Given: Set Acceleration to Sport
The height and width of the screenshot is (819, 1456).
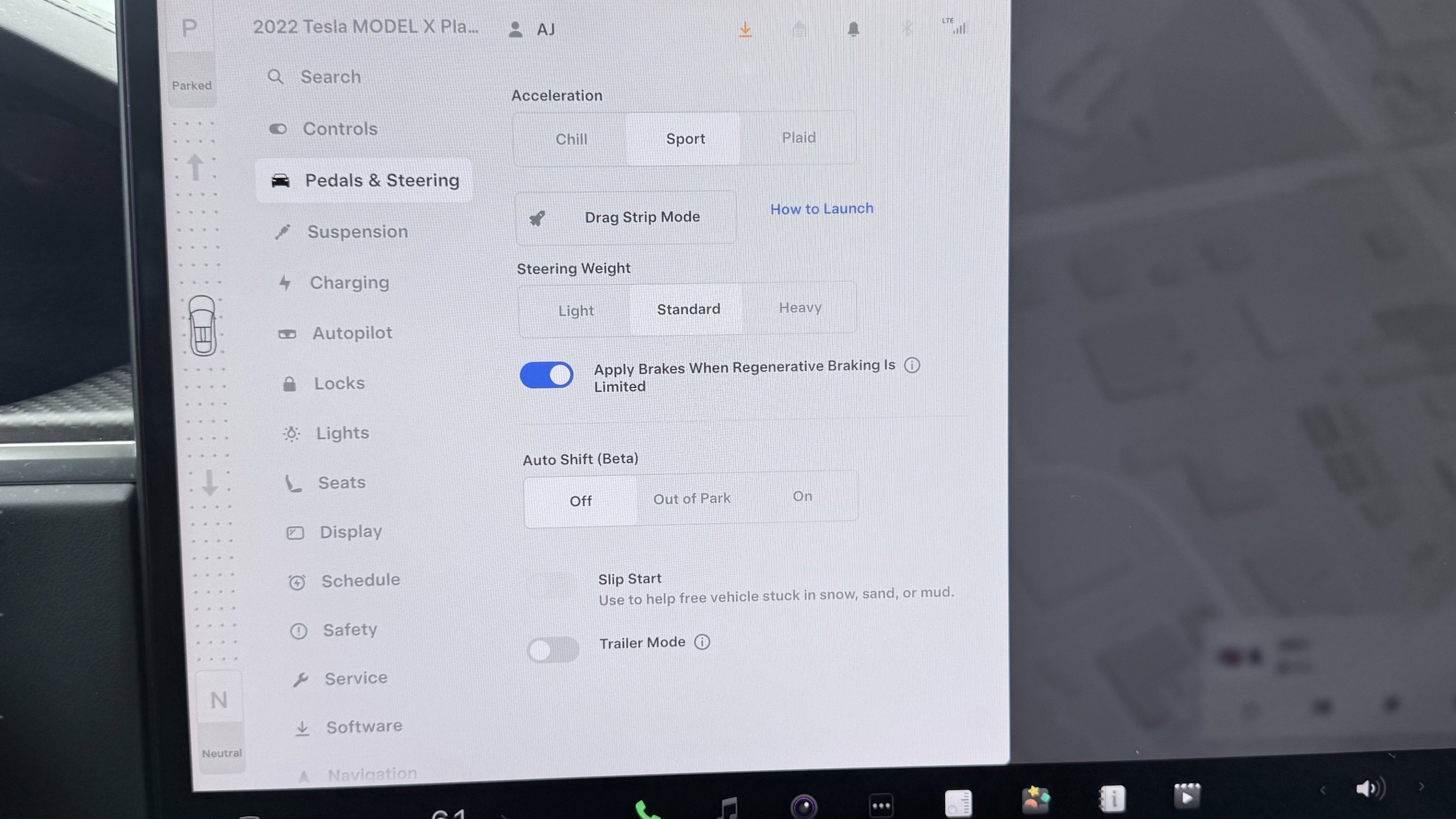Looking at the screenshot, I should [685, 138].
